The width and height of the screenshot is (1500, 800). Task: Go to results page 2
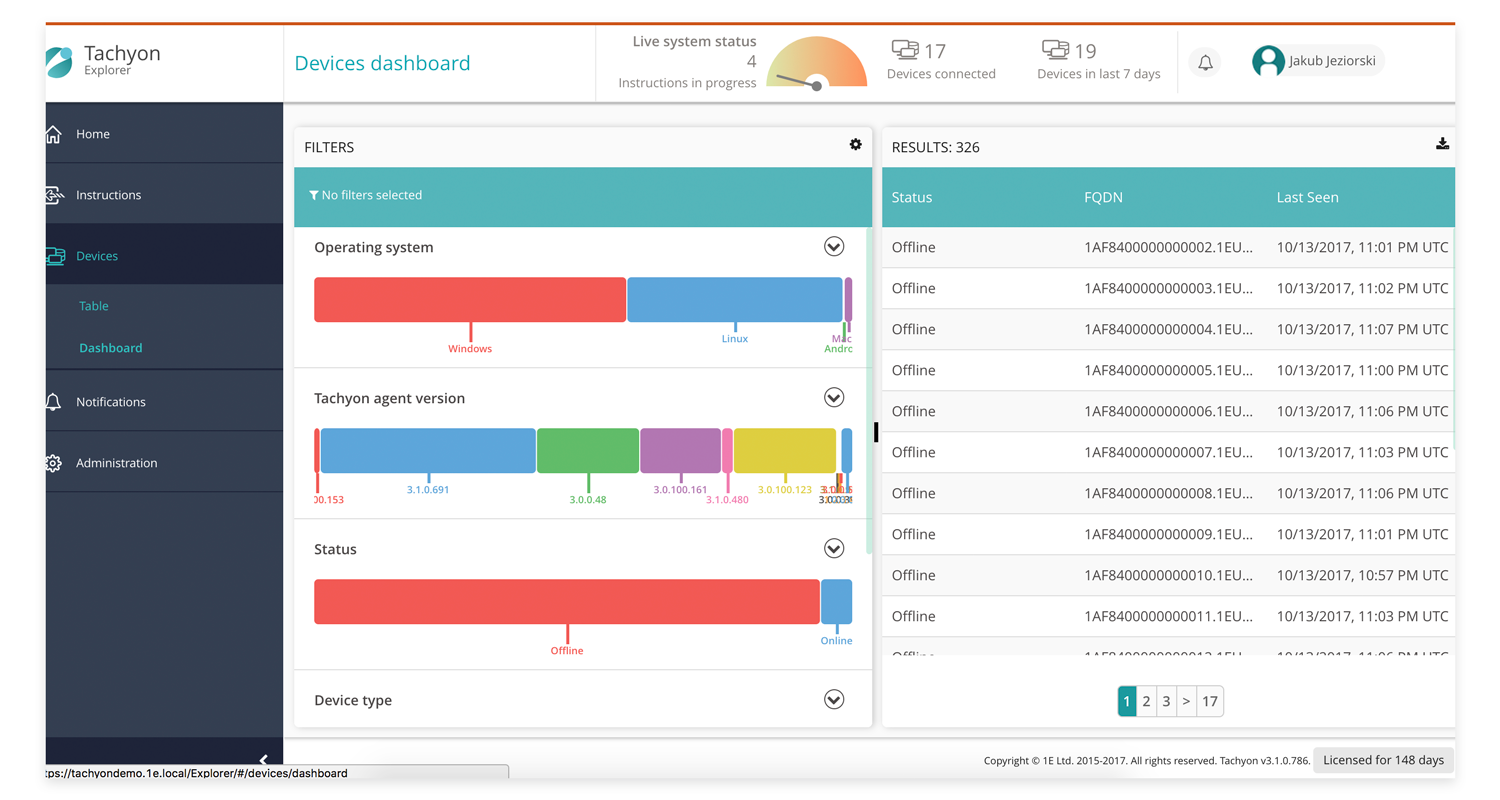1147,702
